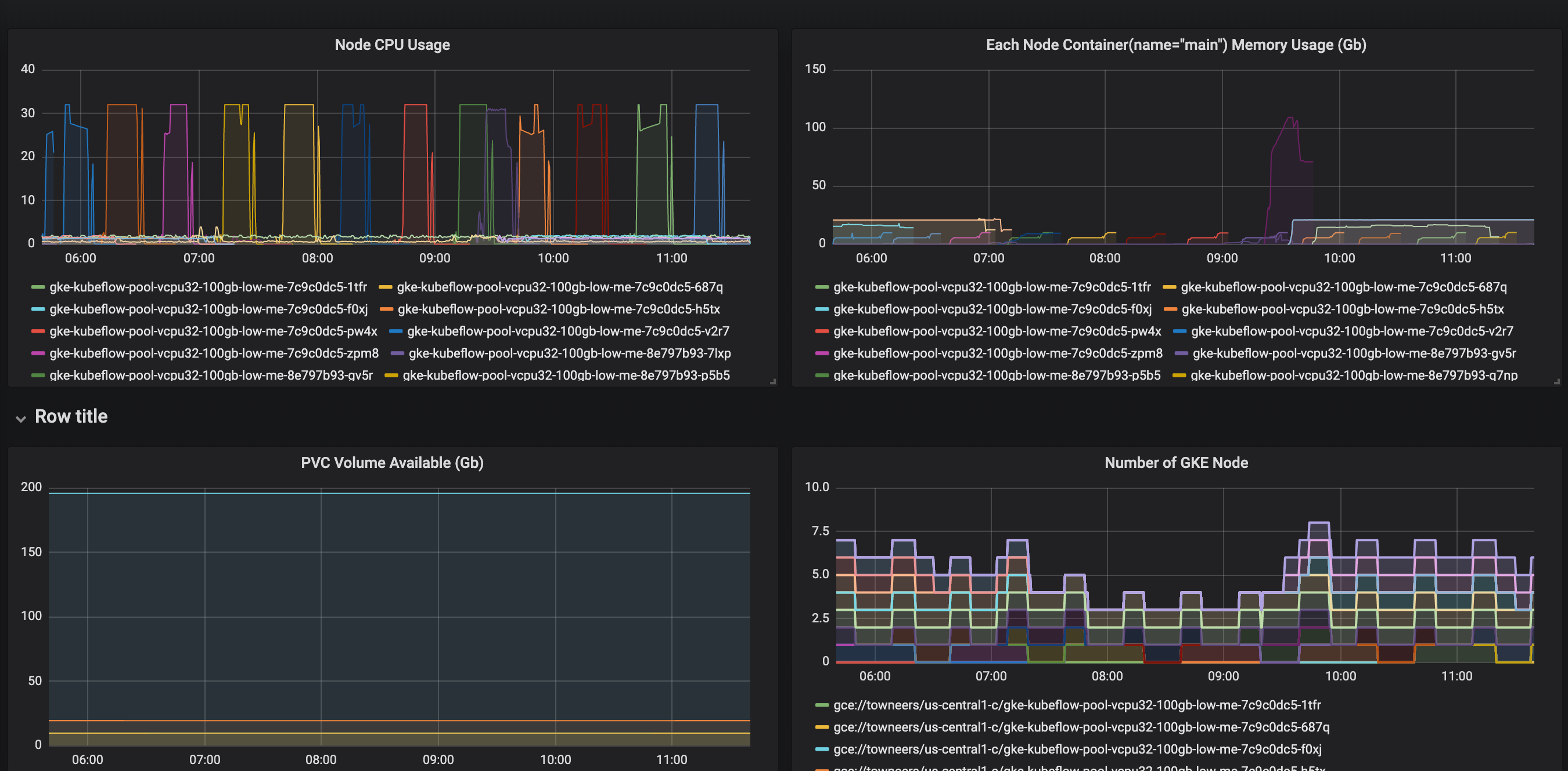
Task: Click the red pw4x swatch in the CPU legend
Action: click(x=38, y=331)
